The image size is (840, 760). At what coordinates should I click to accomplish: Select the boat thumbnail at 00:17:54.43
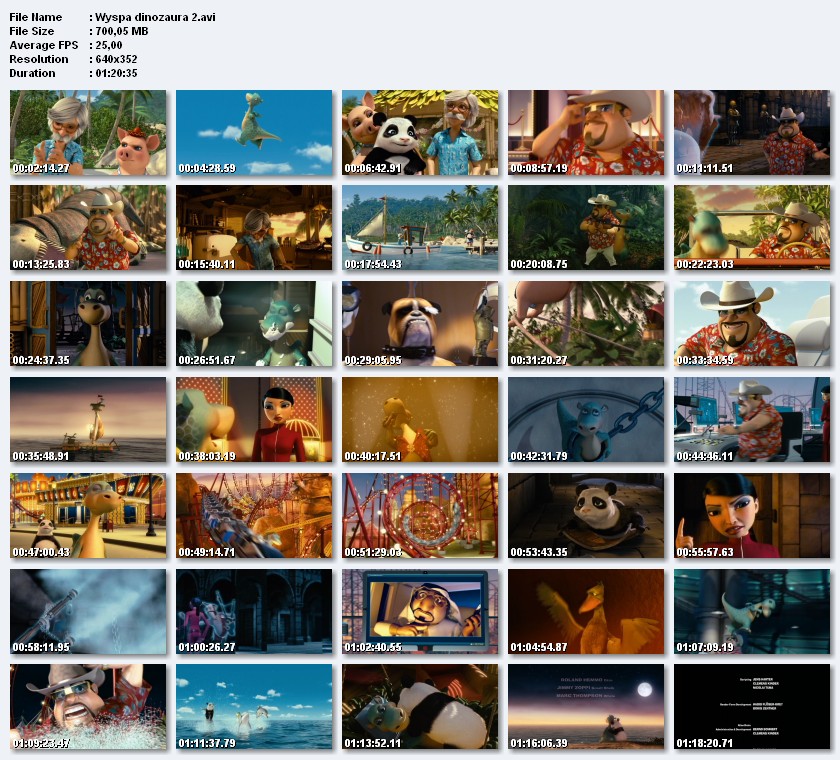pos(420,228)
